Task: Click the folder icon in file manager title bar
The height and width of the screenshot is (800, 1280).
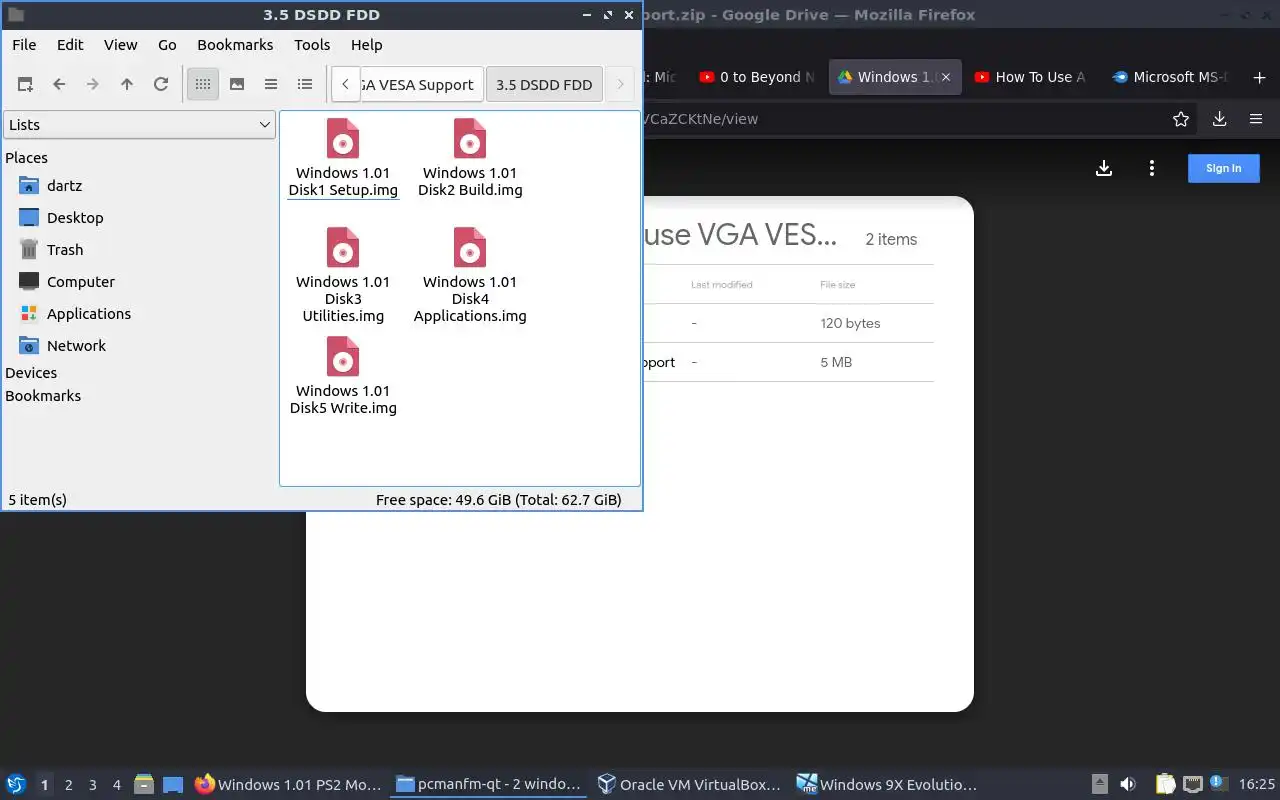Action: point(16,15)
